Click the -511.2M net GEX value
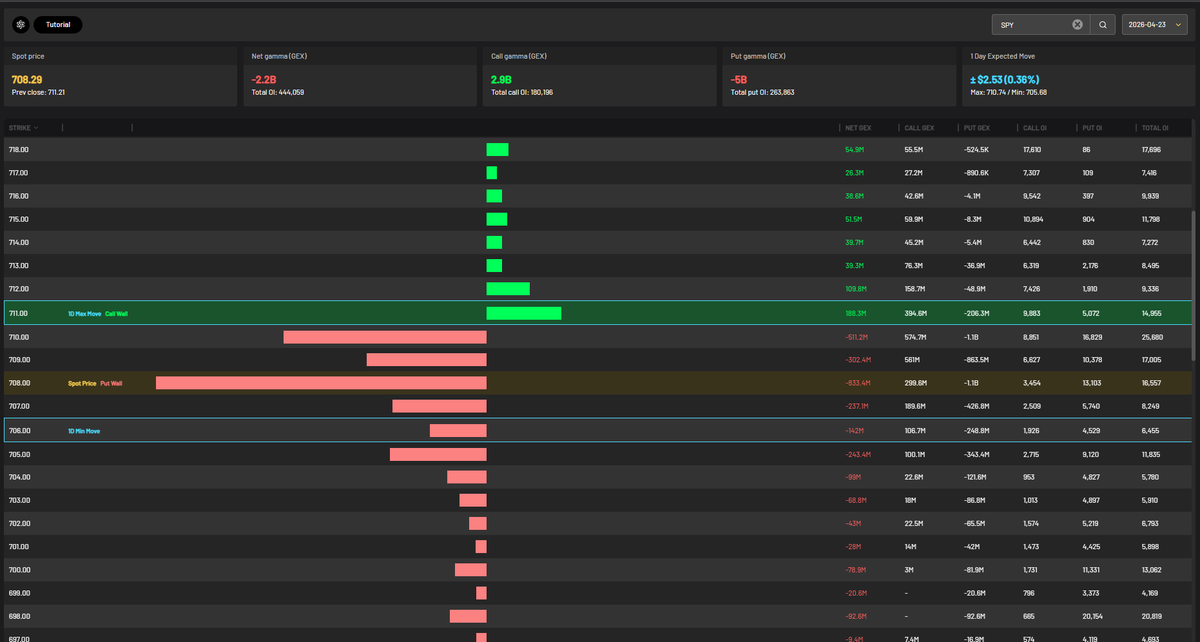This screenshot has height=642, width=1200. (x=858, y=337)
